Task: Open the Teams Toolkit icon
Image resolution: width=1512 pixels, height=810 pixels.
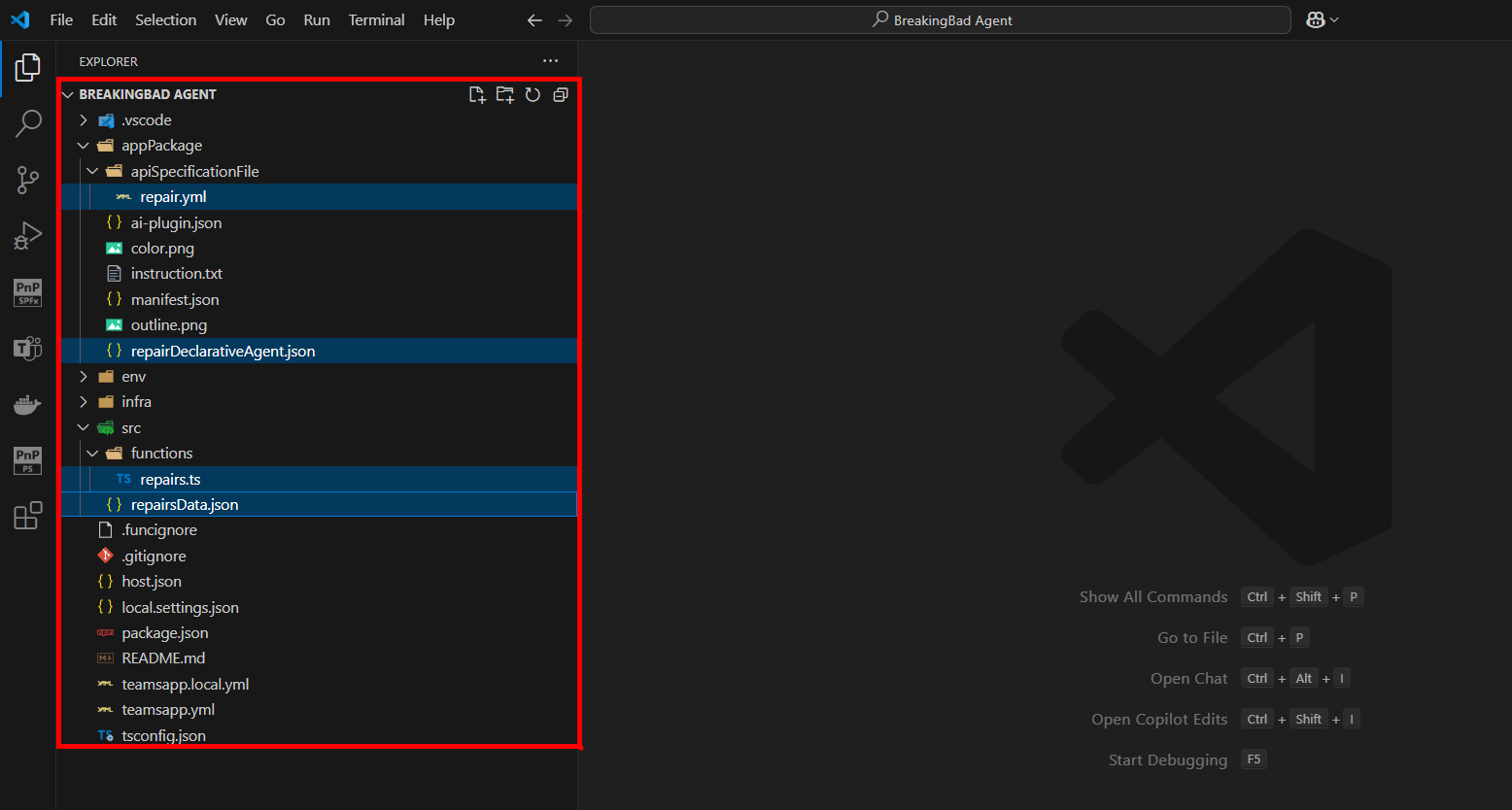Action: tap(28, 348)
